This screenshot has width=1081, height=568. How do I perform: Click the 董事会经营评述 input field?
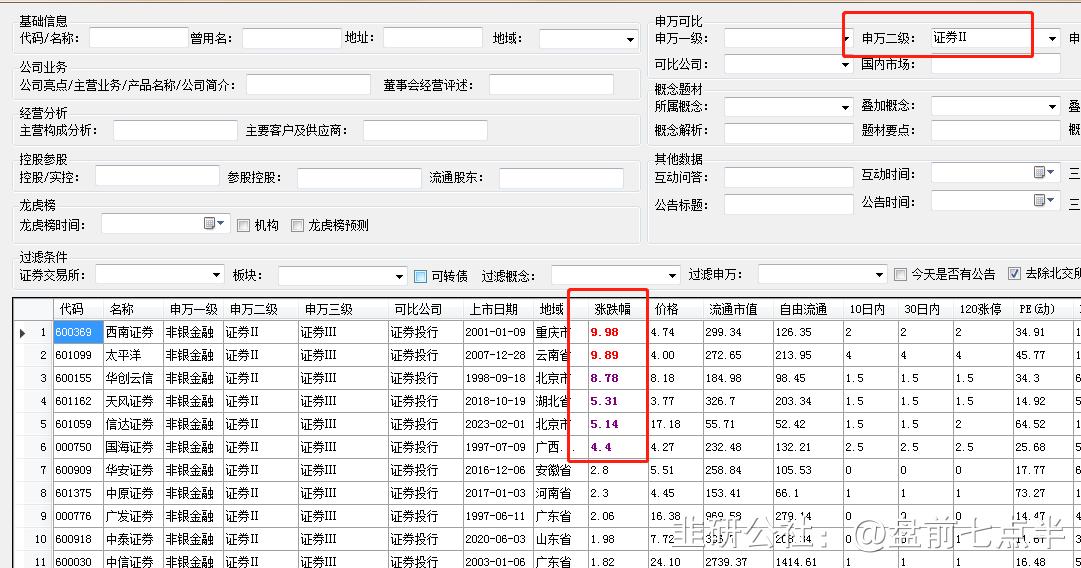(551, 85)
